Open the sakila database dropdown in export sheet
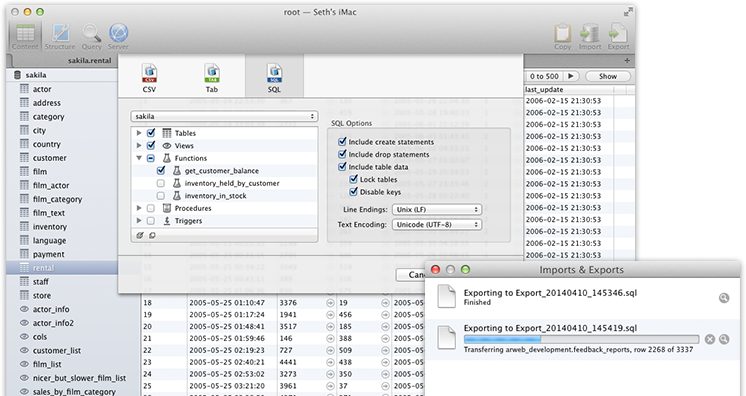The width and height of the screenshot is (746, 396). coord(224,116)
